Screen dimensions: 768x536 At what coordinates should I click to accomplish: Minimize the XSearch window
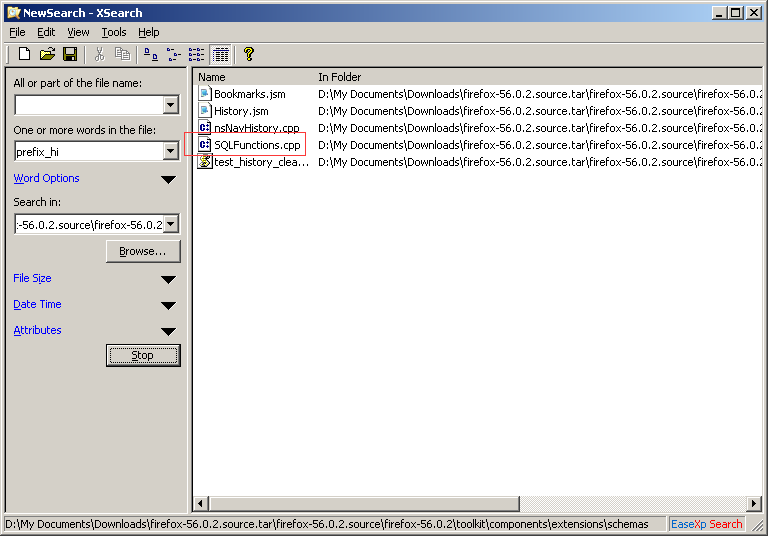tap(719, 13)
